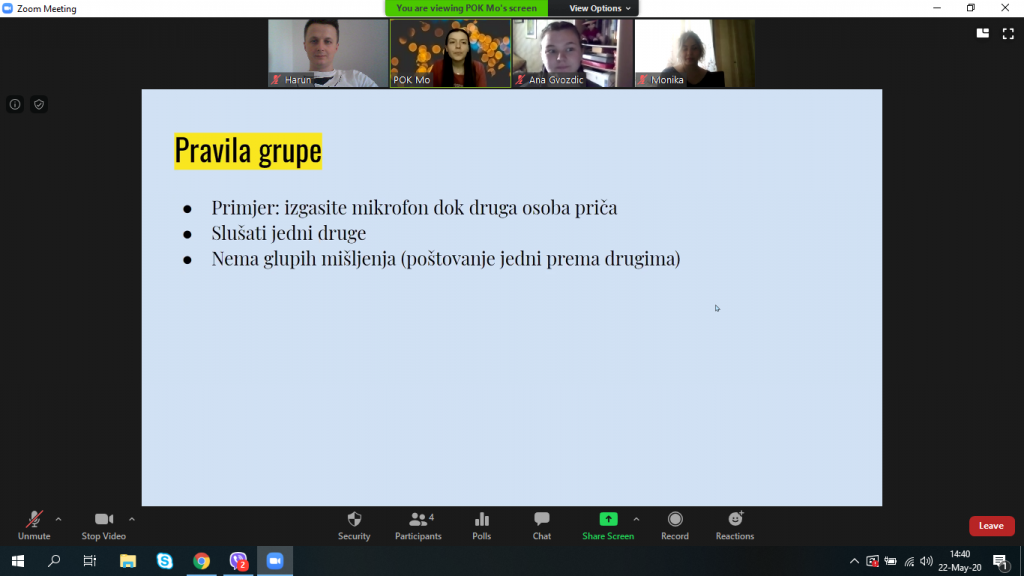The height and width of the screenshot is (576, 1024).
Task: Toggle Stop Video camera button
Action: pos(103,520)
